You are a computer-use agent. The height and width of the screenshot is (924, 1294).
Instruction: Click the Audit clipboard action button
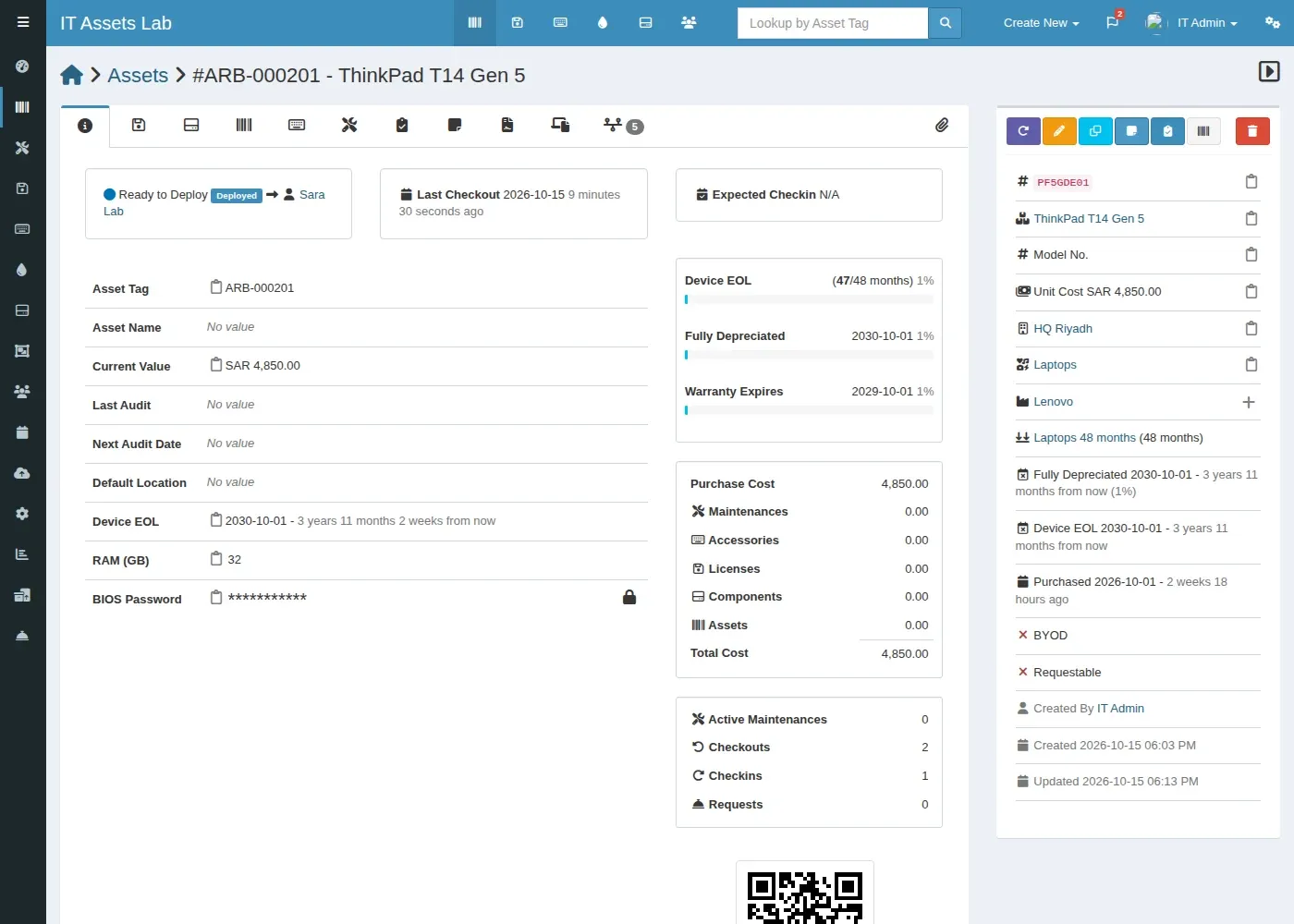[1167, 131]
